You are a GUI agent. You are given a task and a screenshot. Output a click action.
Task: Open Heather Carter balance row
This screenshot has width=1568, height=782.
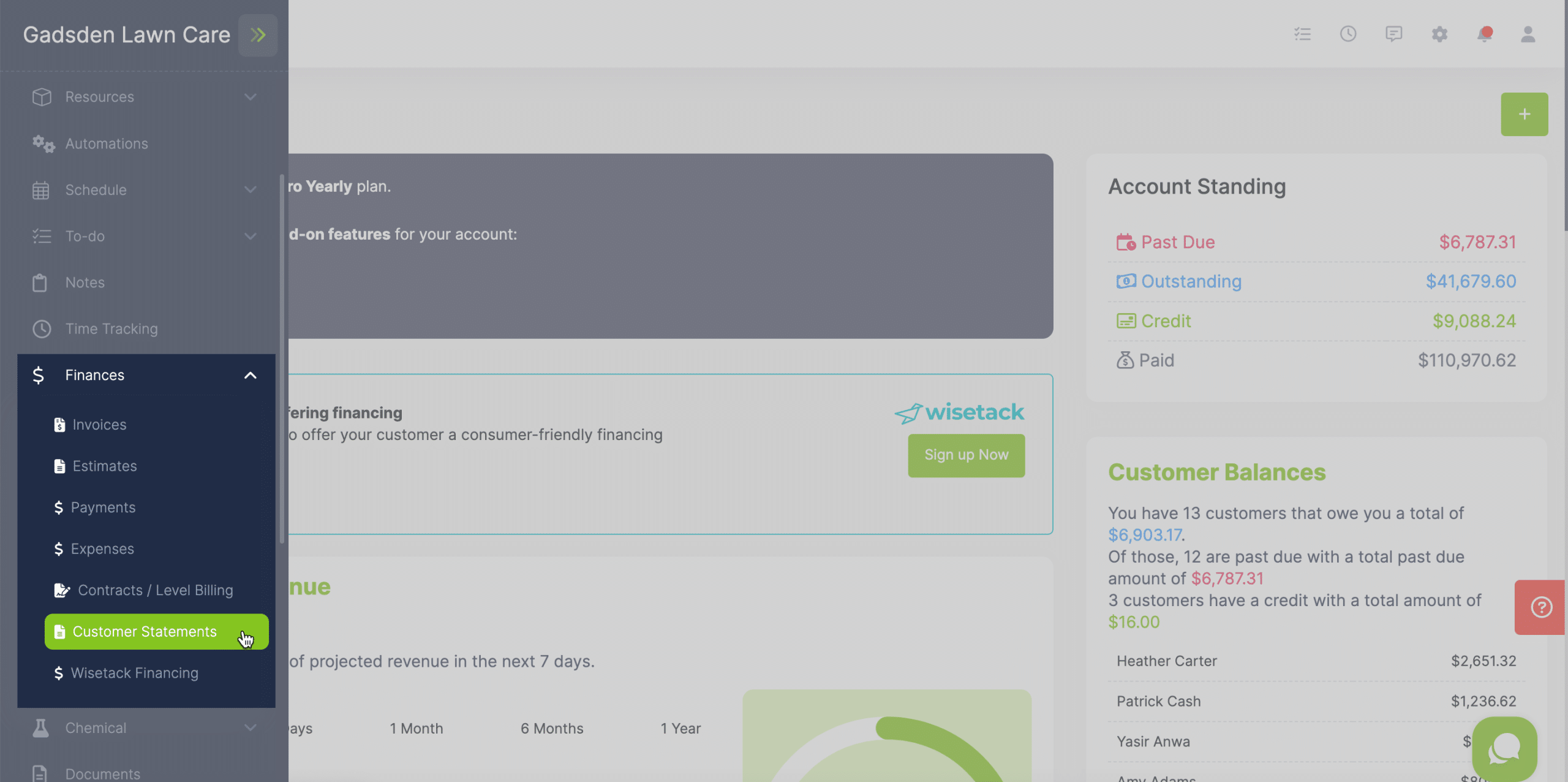[x=1316, y=661]
